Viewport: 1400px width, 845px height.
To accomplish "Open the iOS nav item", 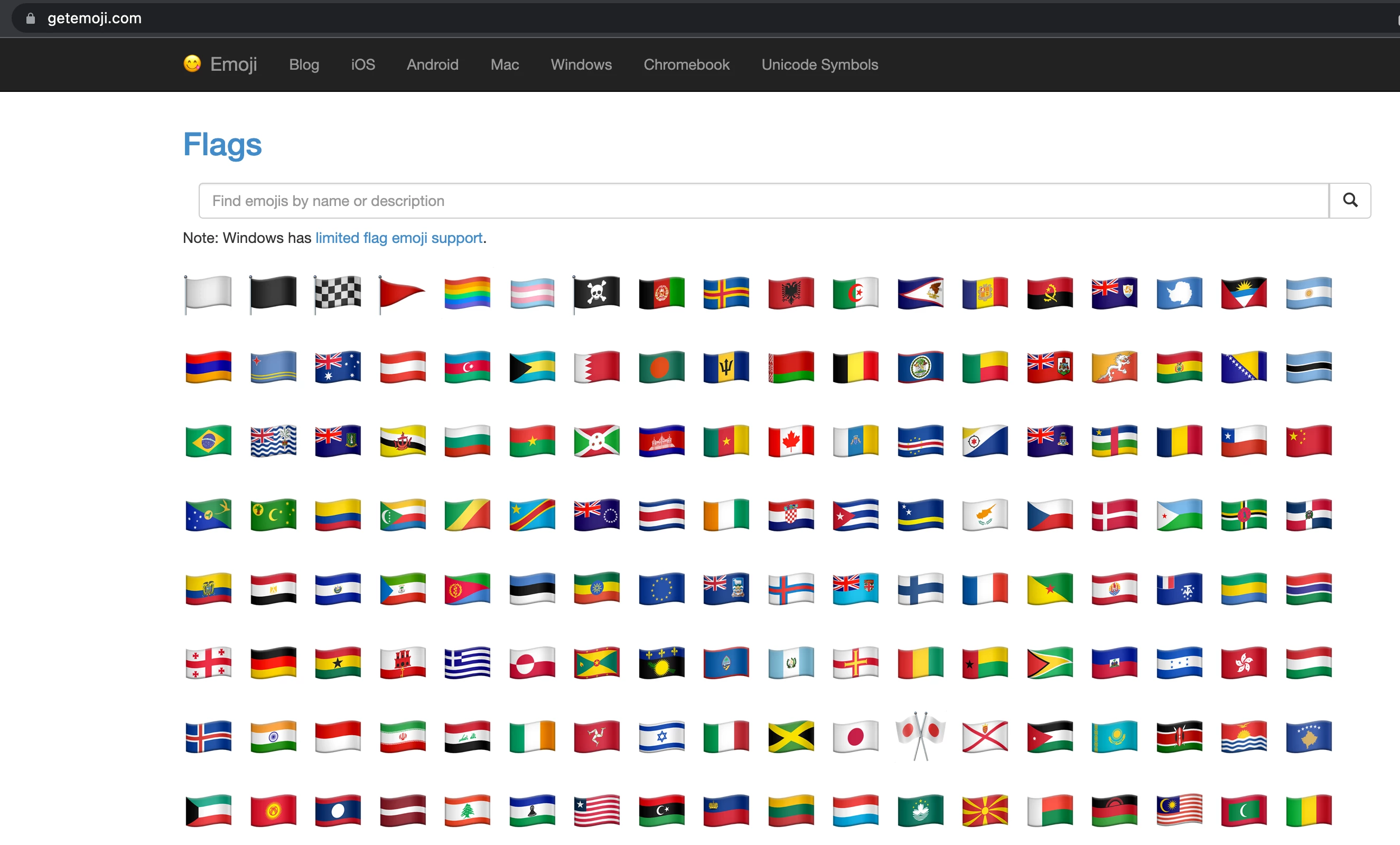I will click(362, 65).
